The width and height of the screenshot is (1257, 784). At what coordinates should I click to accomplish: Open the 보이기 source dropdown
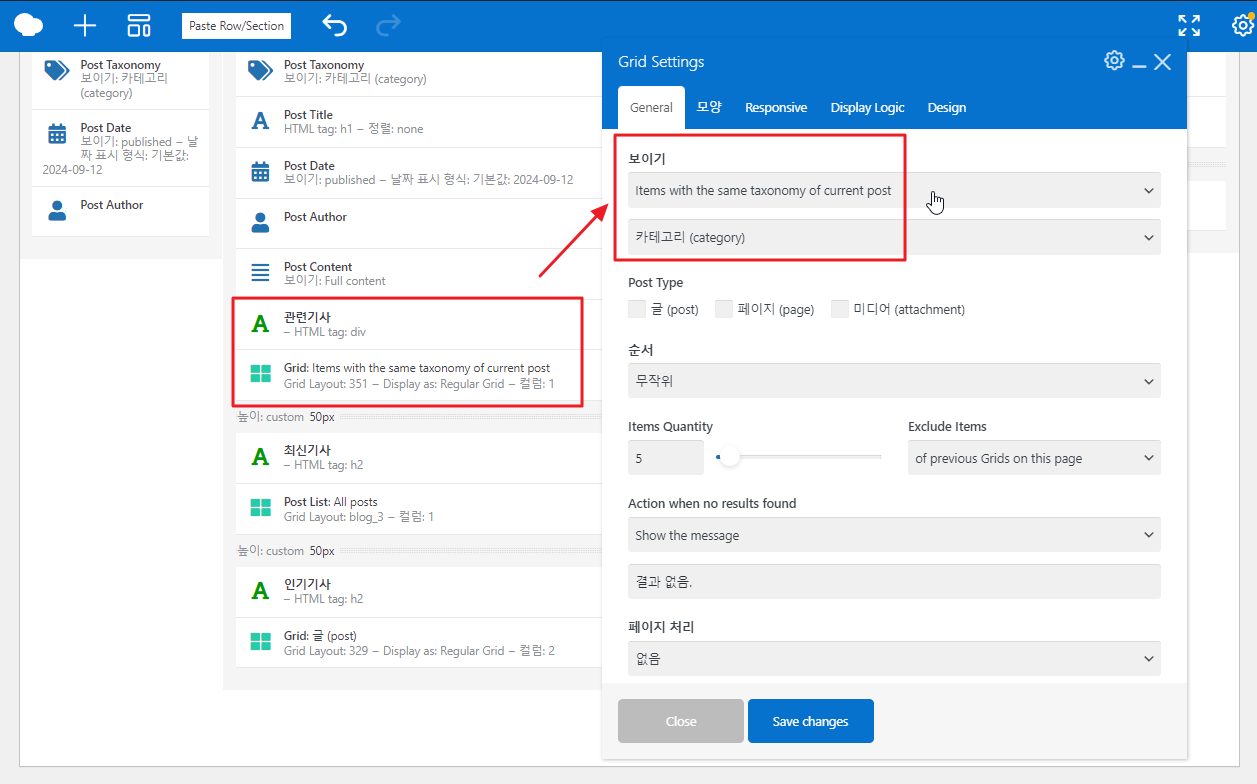point(894,190)
